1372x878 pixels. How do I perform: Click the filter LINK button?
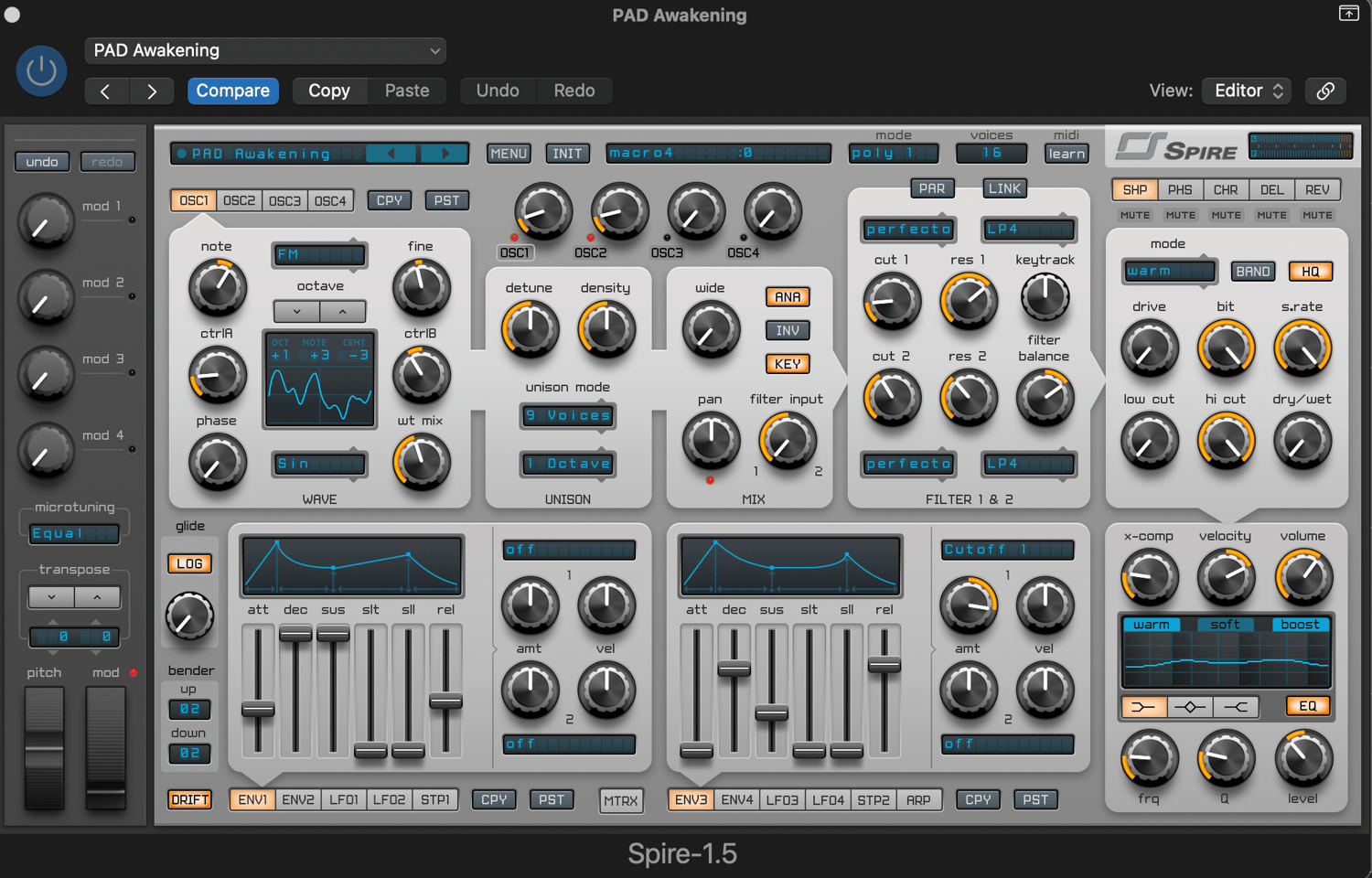coord(1004,188)
